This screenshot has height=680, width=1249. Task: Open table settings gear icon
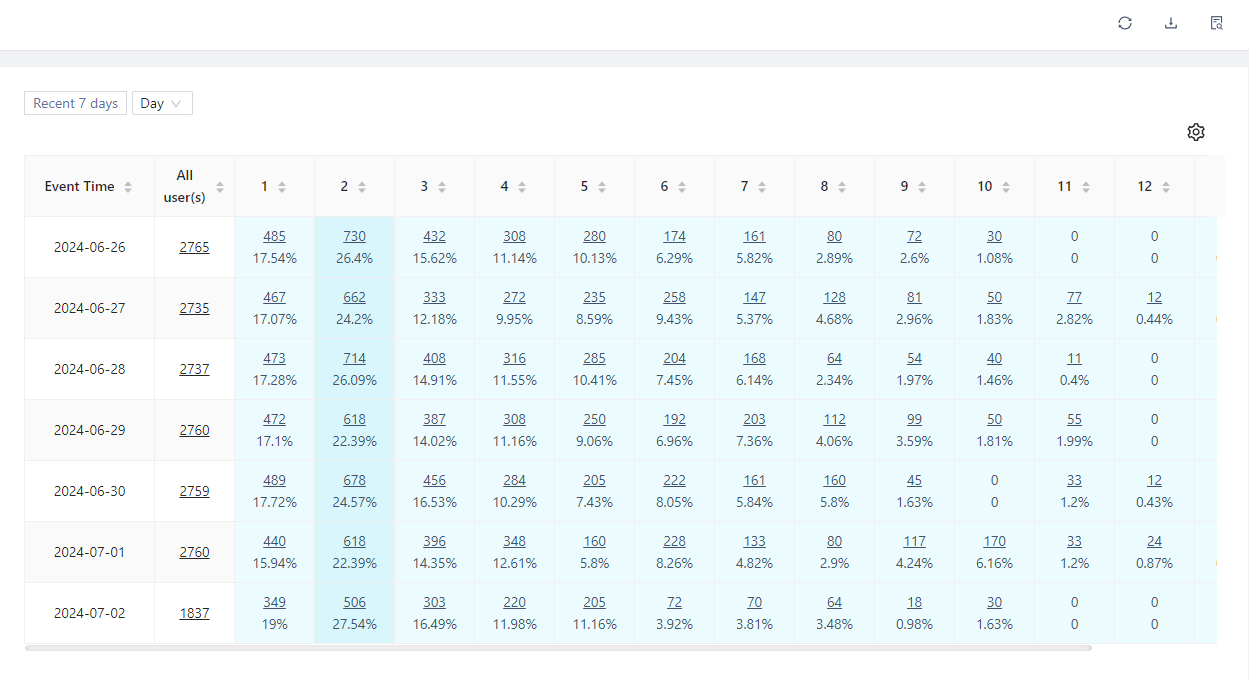(1196, 132)
